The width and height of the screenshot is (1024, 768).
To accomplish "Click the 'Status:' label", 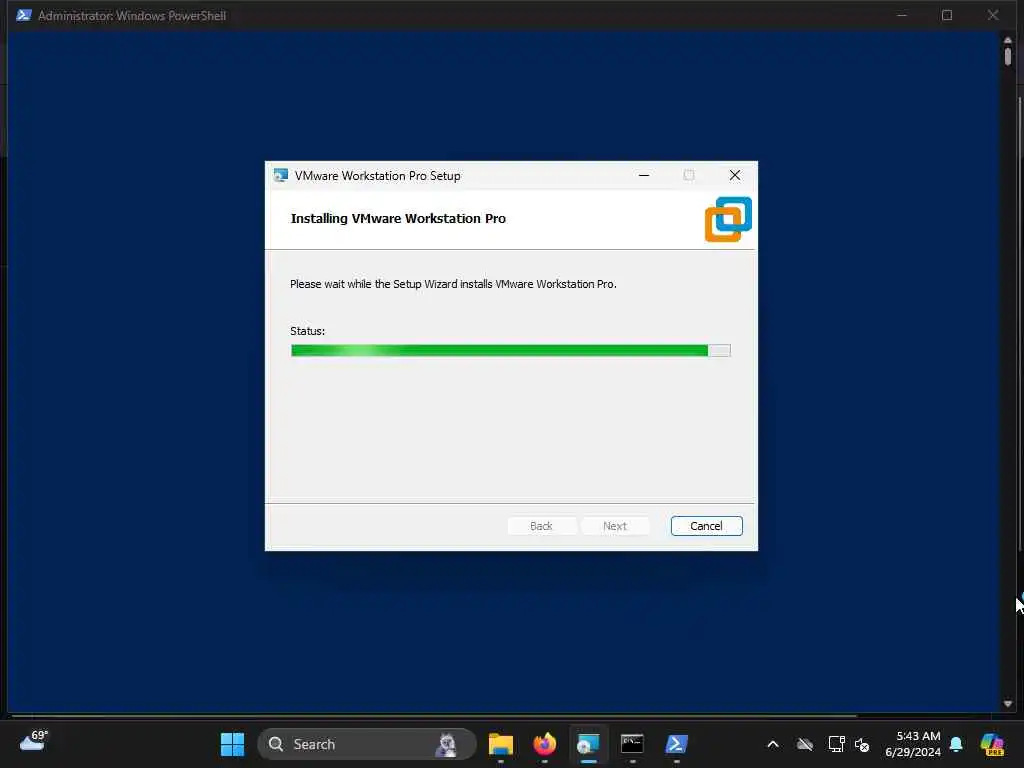I will click(x=308, y=331).
